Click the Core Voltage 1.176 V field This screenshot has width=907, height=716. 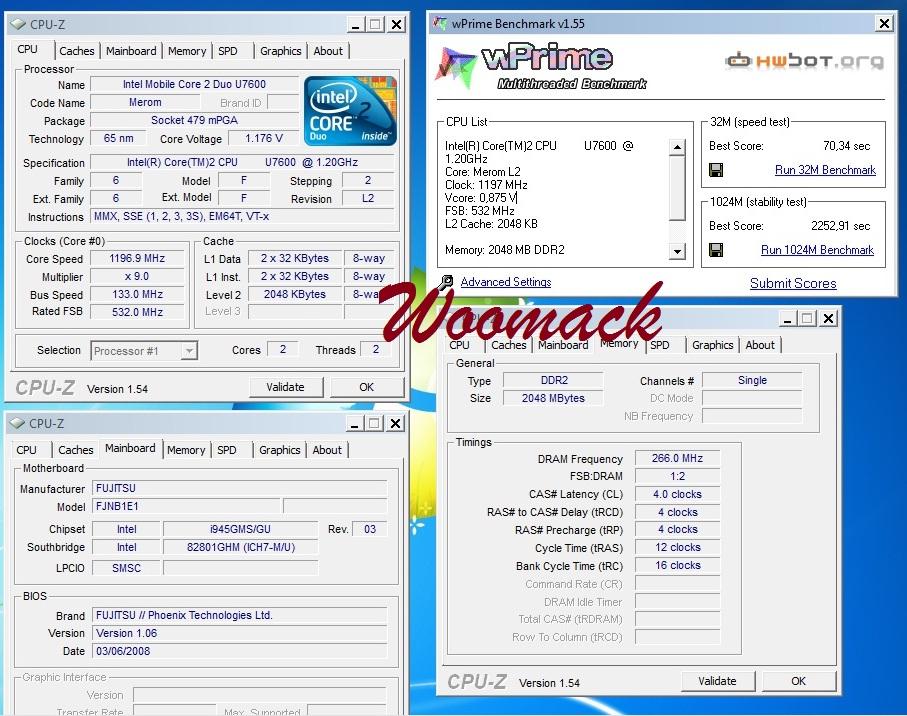pyautogui.click(x=264, y=138)
